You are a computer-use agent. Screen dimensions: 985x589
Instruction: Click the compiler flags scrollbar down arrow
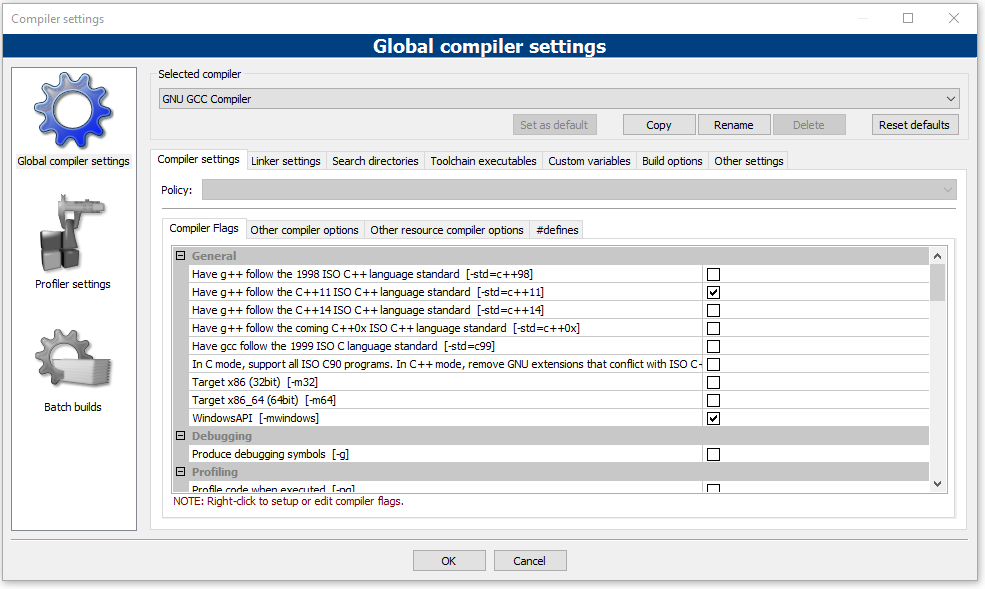[x=937, y=484]
